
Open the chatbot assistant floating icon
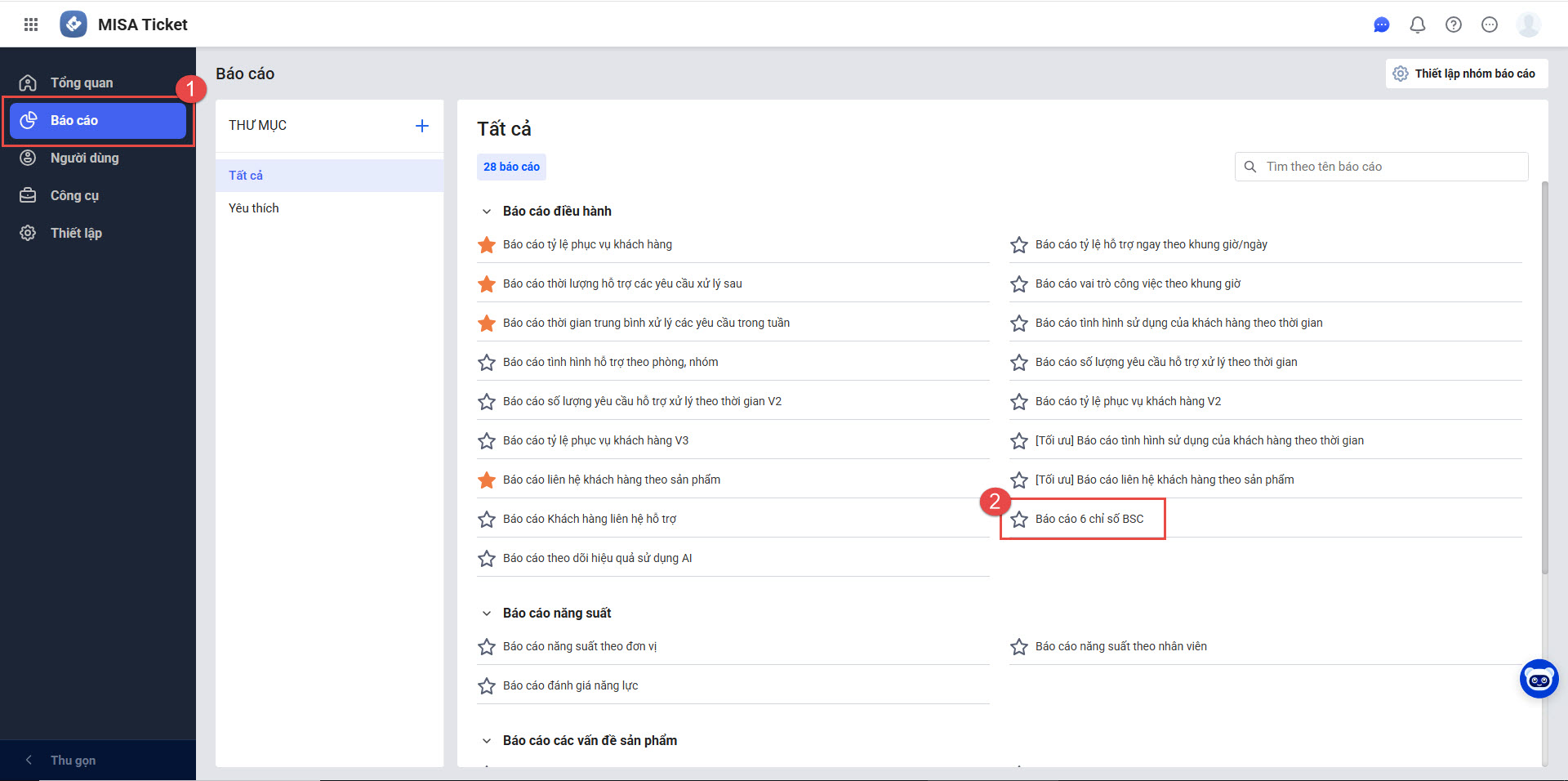pyautogui.click(x=1539, y=679)
